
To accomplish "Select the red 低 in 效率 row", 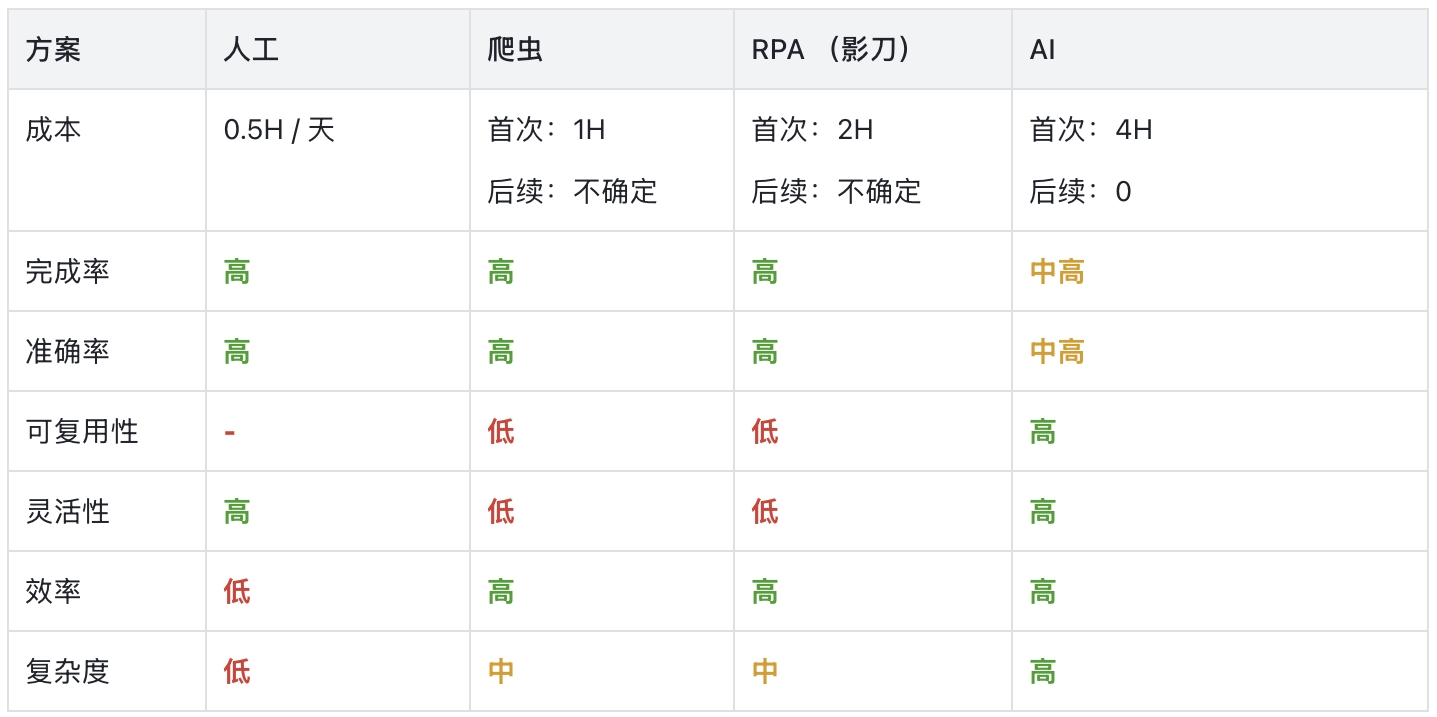I will 237,591.
